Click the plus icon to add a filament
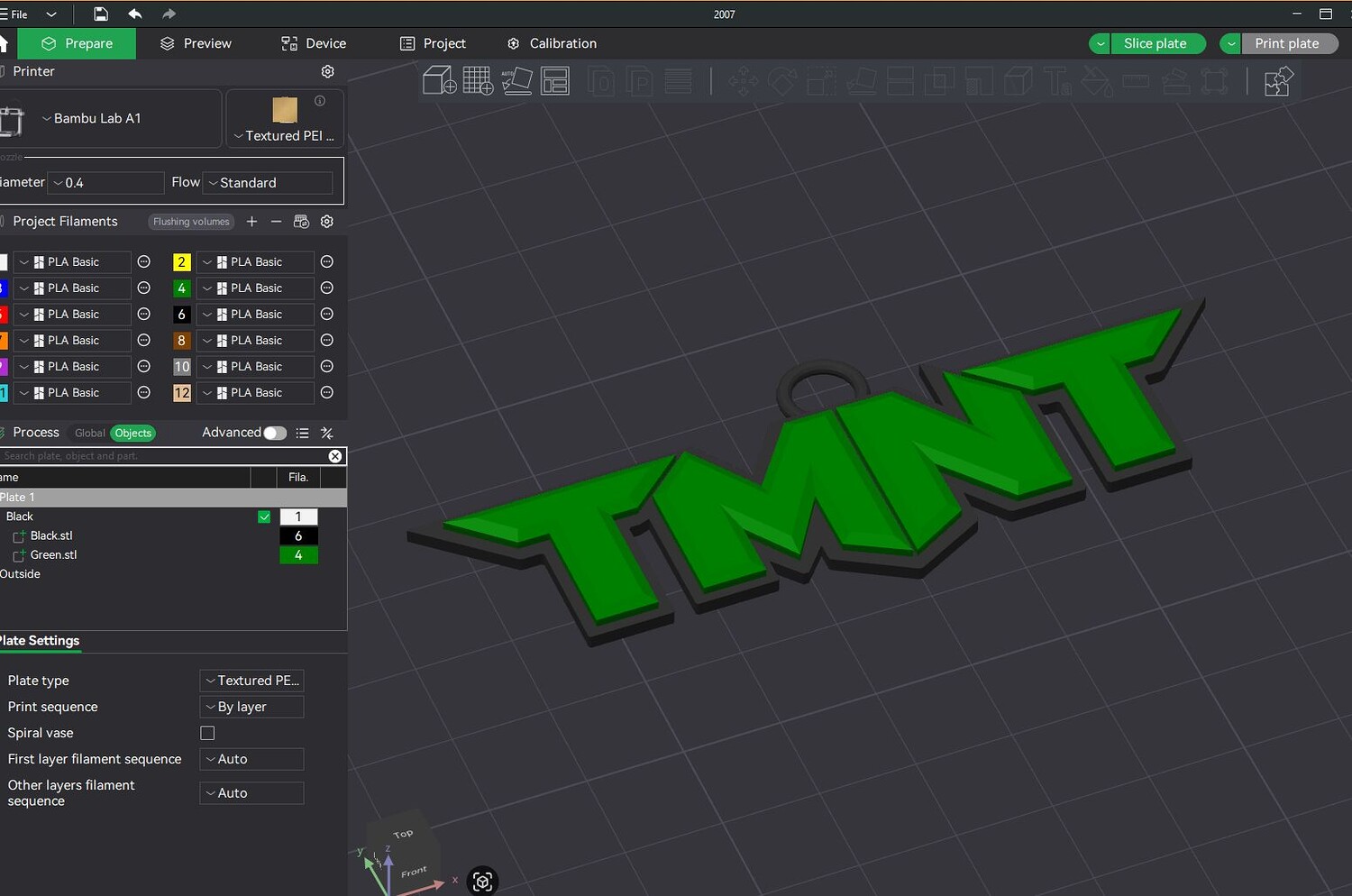Screen dimensions: 1352x896 (251, 222)
